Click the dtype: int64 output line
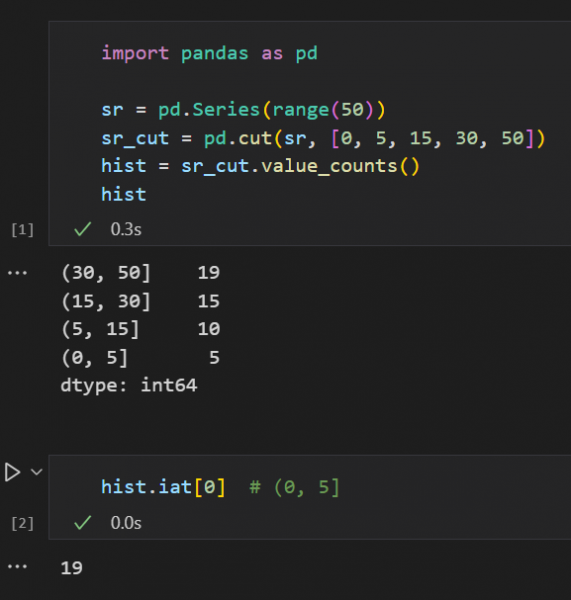The height and width of the screenshot is (600, 571). 129,385
